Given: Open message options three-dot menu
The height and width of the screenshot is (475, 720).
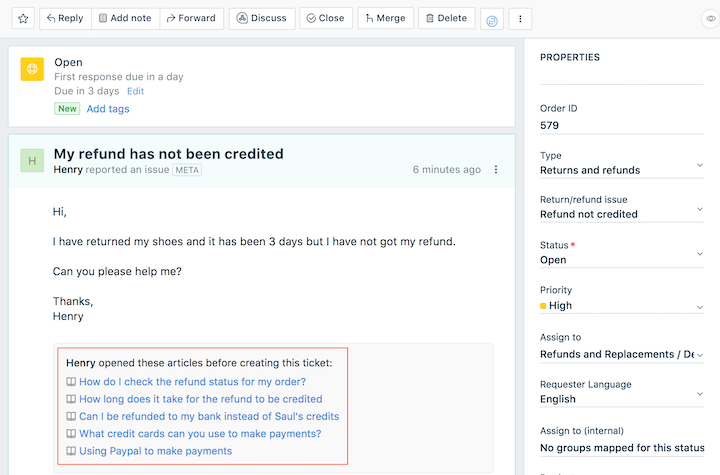Looking at the screenshot, I should [496, 170].
